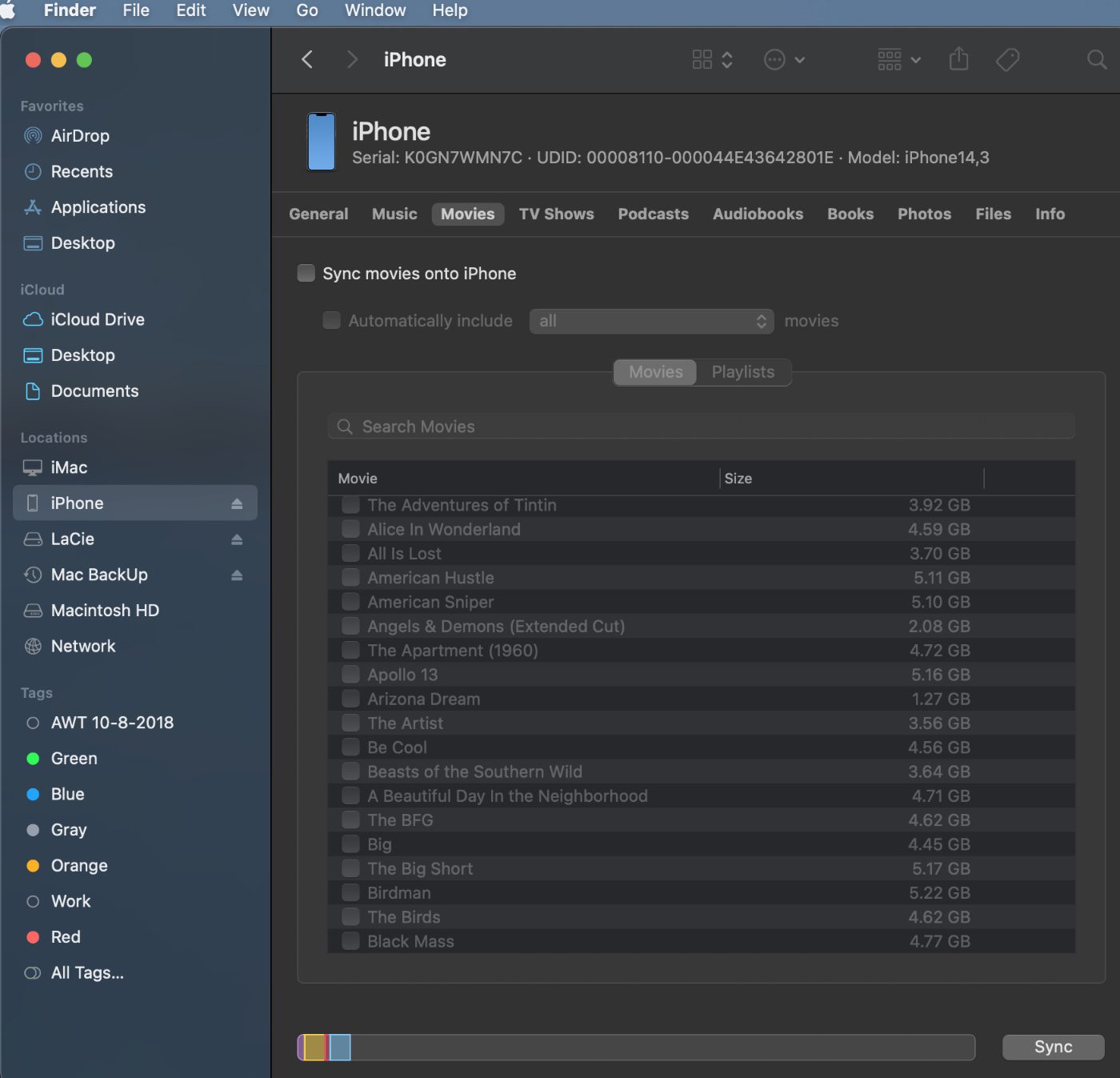1120x1078 pixels.
Task: Go back with the left chevron
Action: pyautogui.click(x=307, y=59)
